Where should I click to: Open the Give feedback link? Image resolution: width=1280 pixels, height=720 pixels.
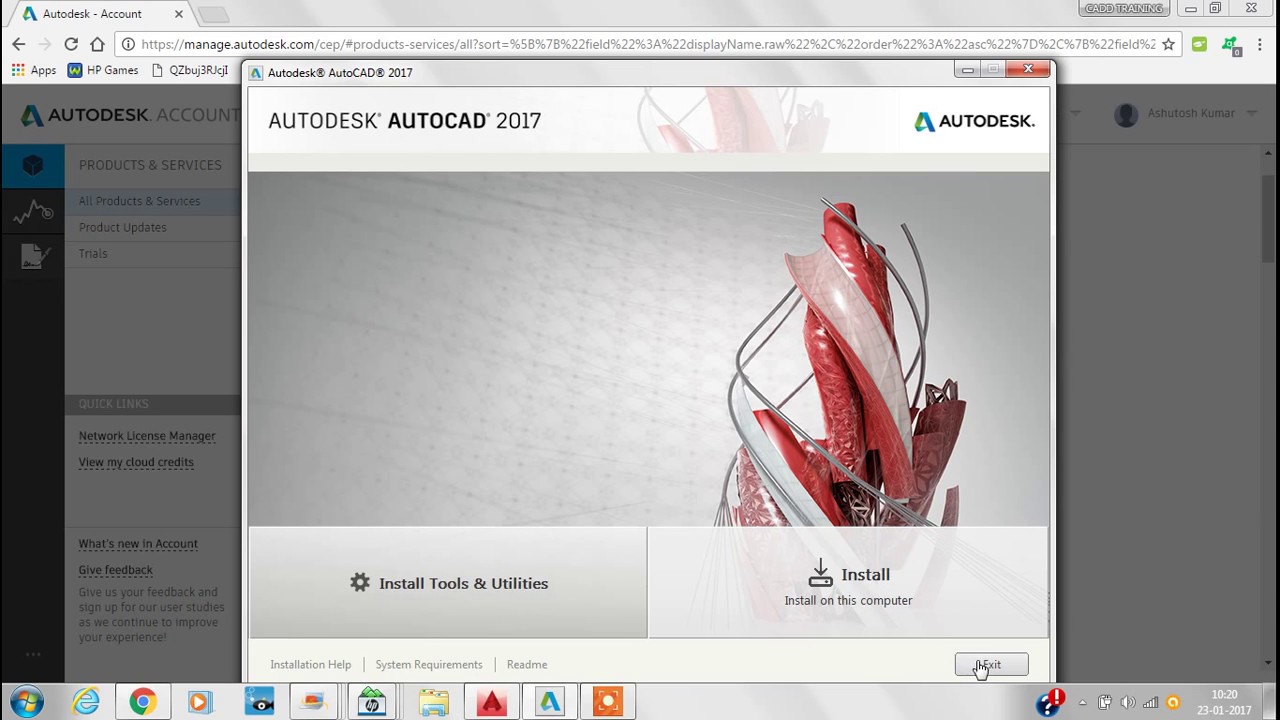pos(116,570)
